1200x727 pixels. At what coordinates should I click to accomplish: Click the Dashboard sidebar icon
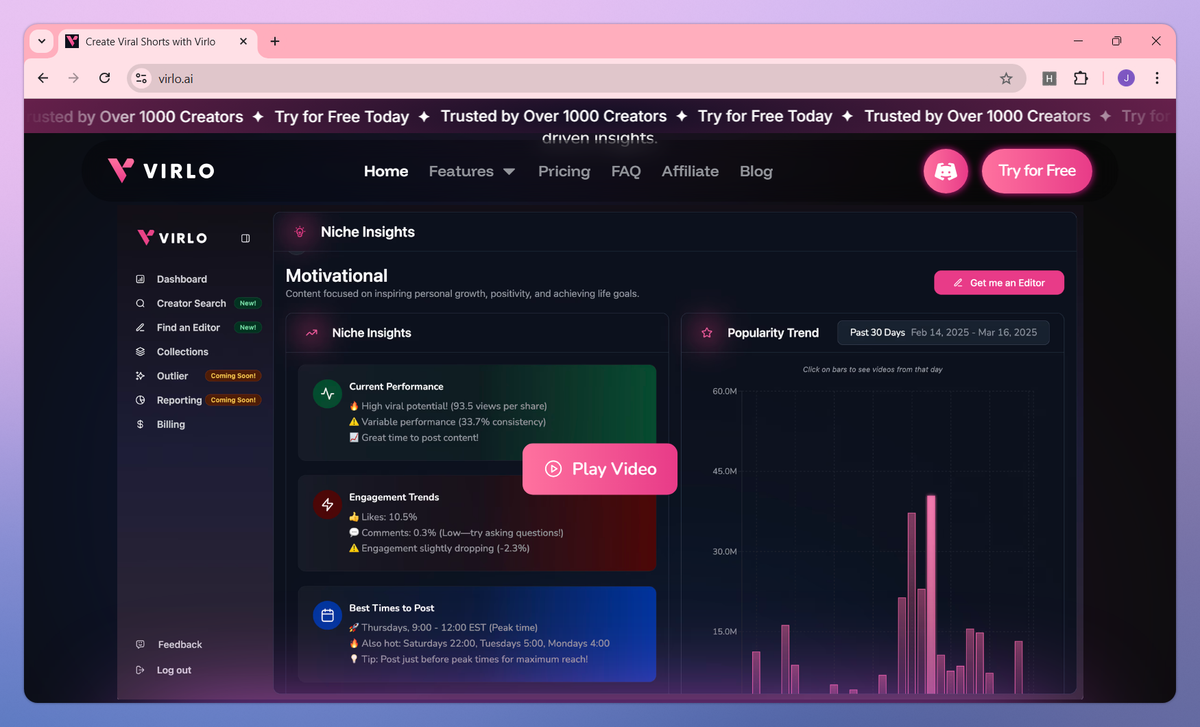[x=140, y=279]
